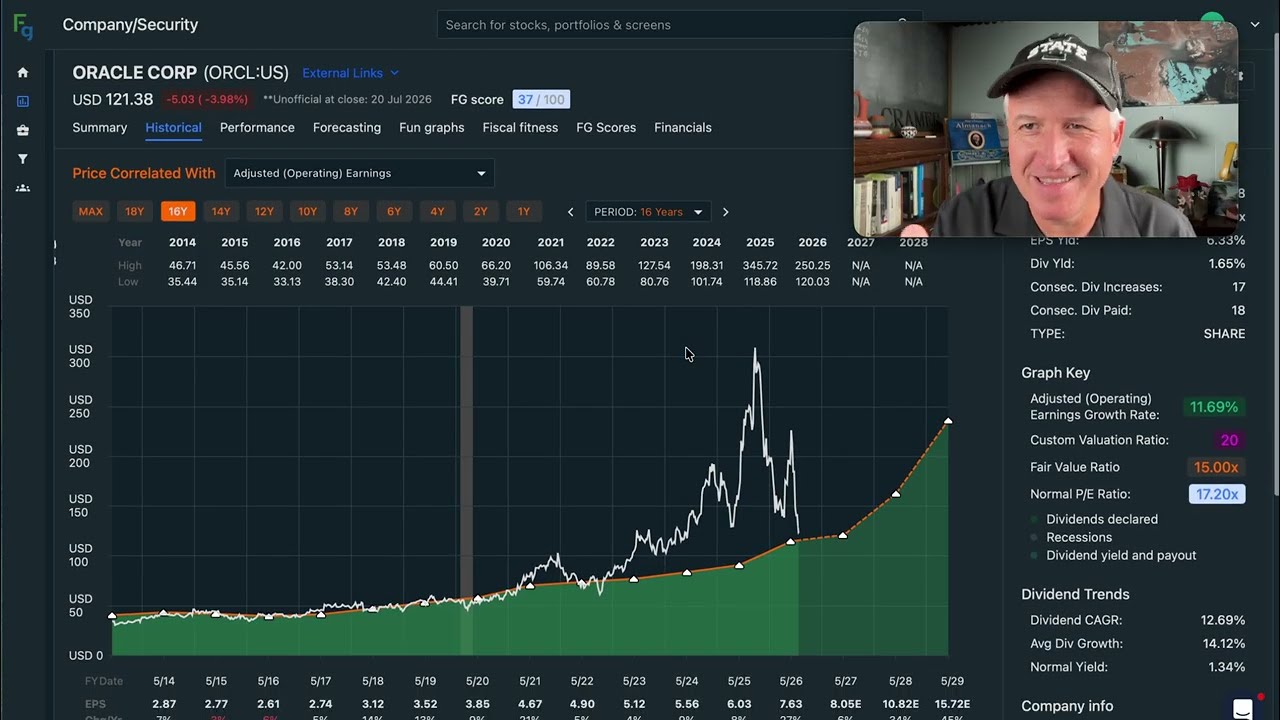Open the portfolio briefcase sidebar icon
1280x720 pixels.
pos(23,130)
